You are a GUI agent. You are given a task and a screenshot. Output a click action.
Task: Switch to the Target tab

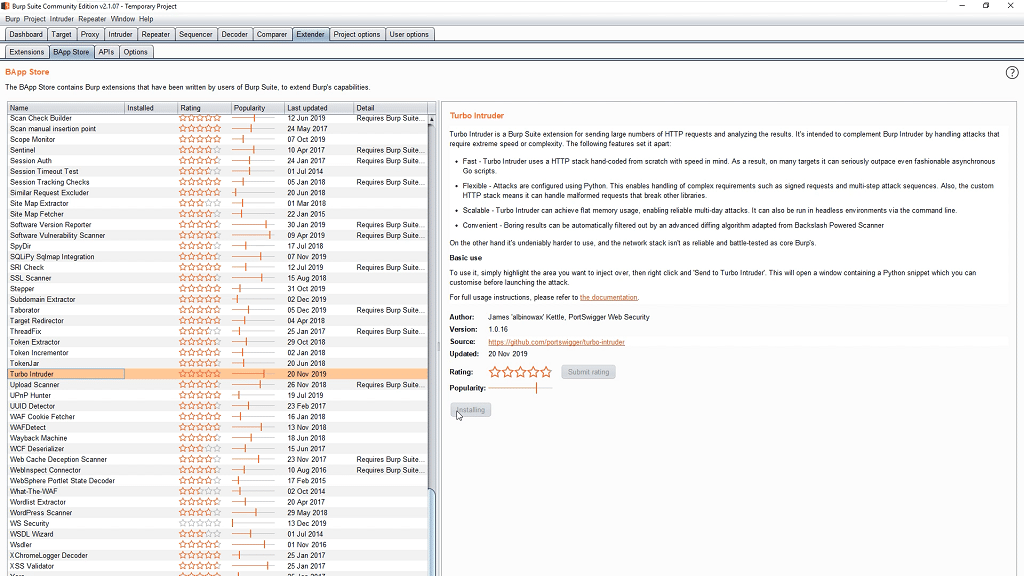[x=61, y=35]
